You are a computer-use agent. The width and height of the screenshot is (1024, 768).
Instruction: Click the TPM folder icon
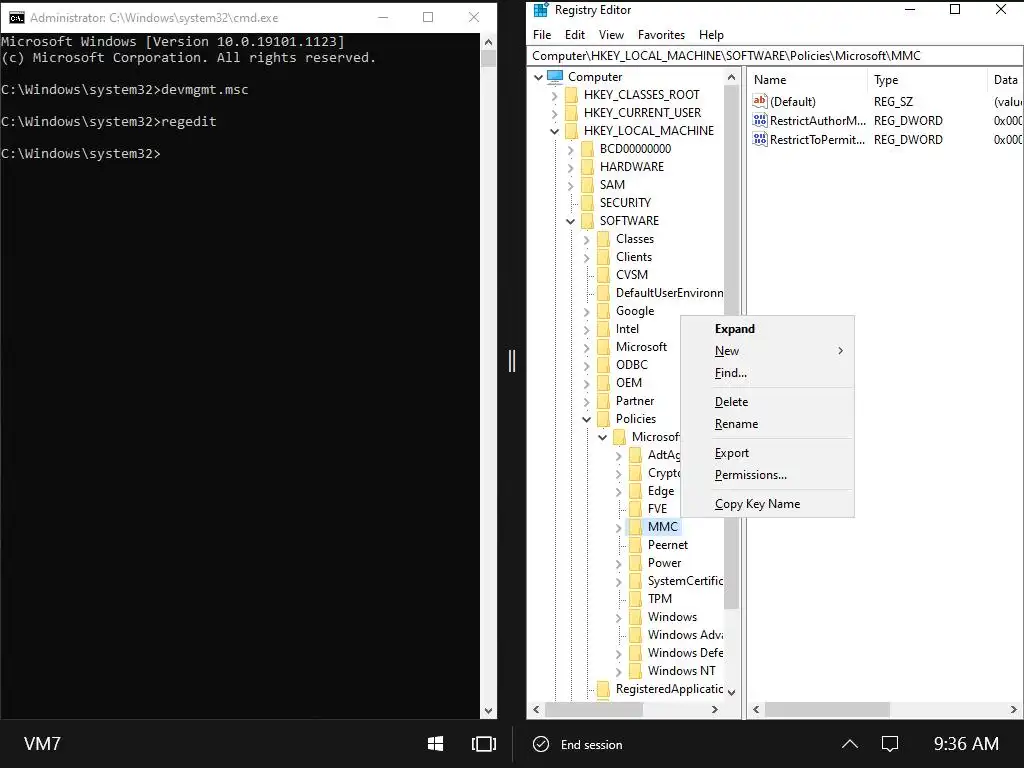(635, 599)
